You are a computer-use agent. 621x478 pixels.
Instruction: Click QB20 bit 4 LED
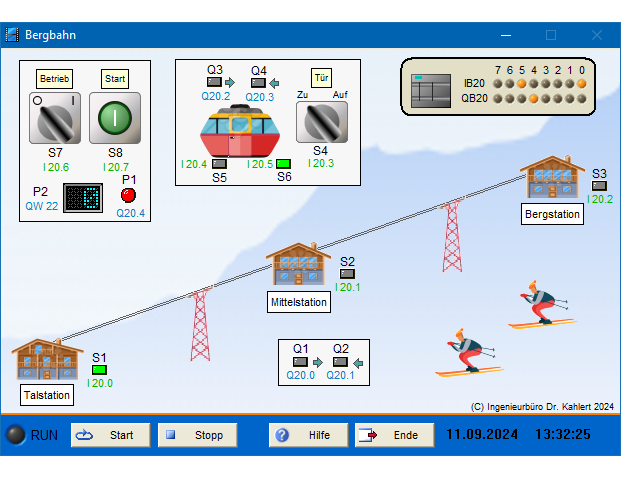click(533, 99)
